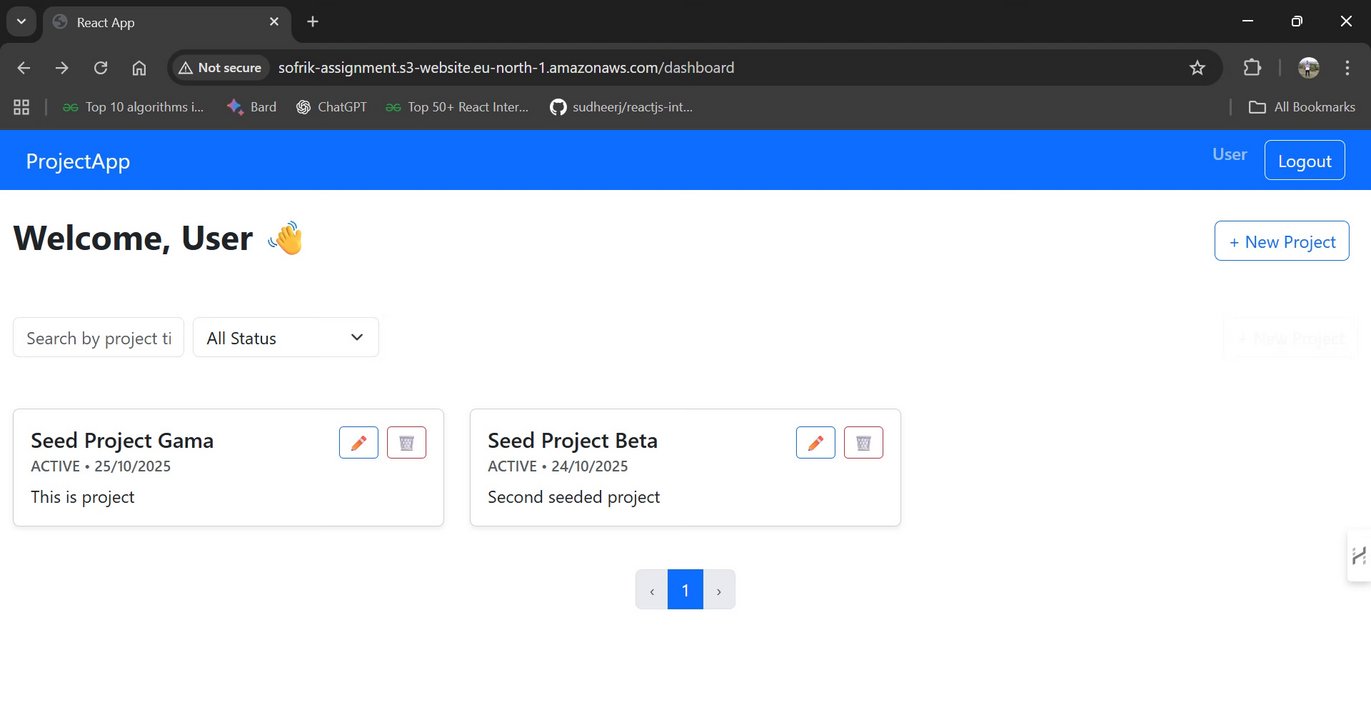Open Chrome three-dot menu
The image size is (1371, 720).
pos(1343,68)
